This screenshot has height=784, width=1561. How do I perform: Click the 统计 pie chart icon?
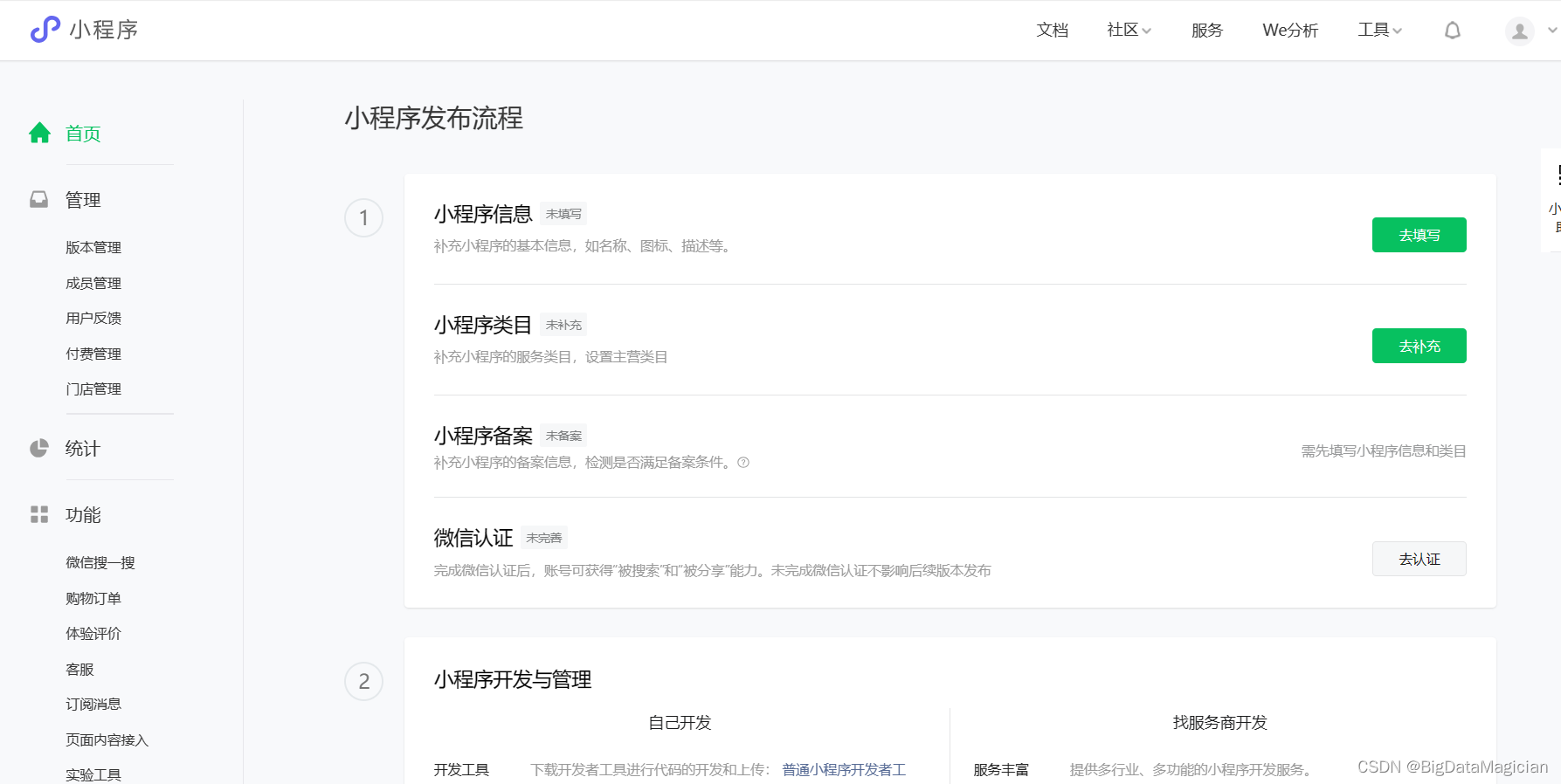coord(39,448)
